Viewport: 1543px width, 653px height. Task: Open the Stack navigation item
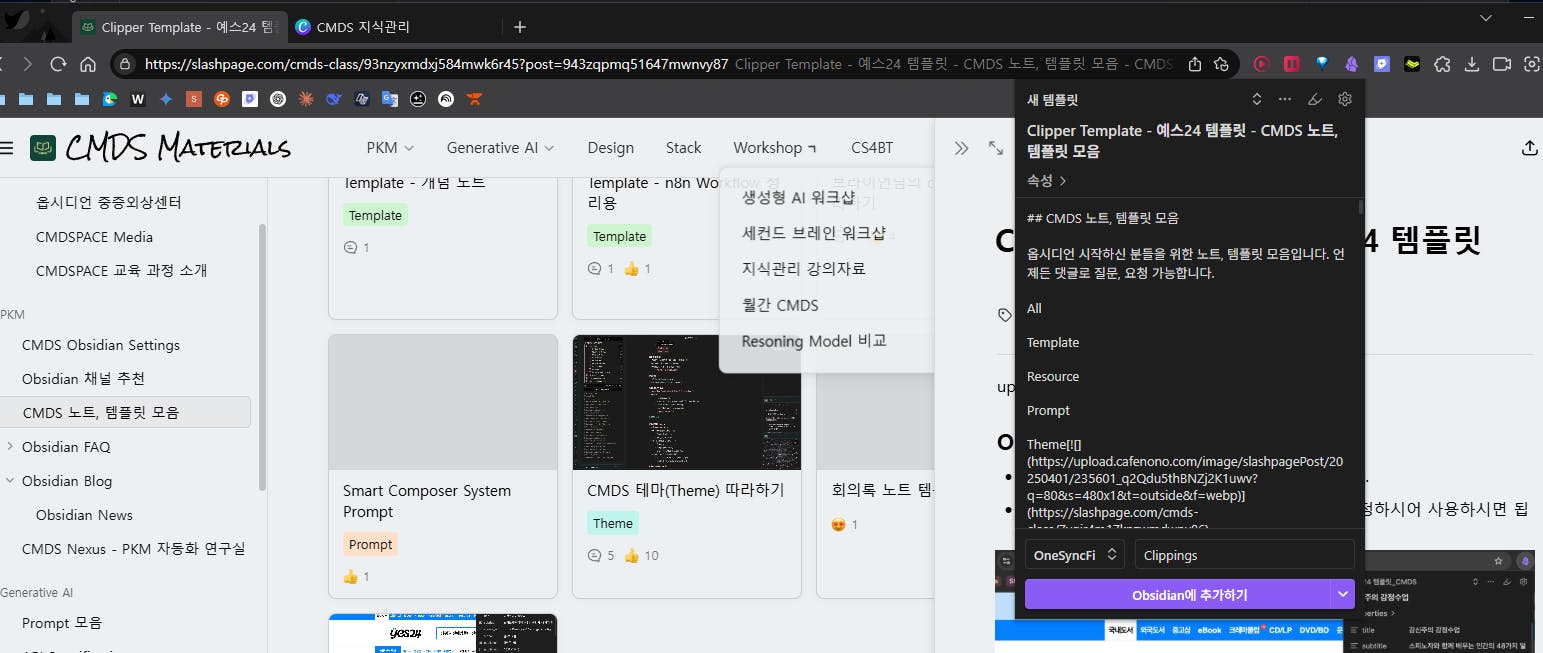[684, 148]
